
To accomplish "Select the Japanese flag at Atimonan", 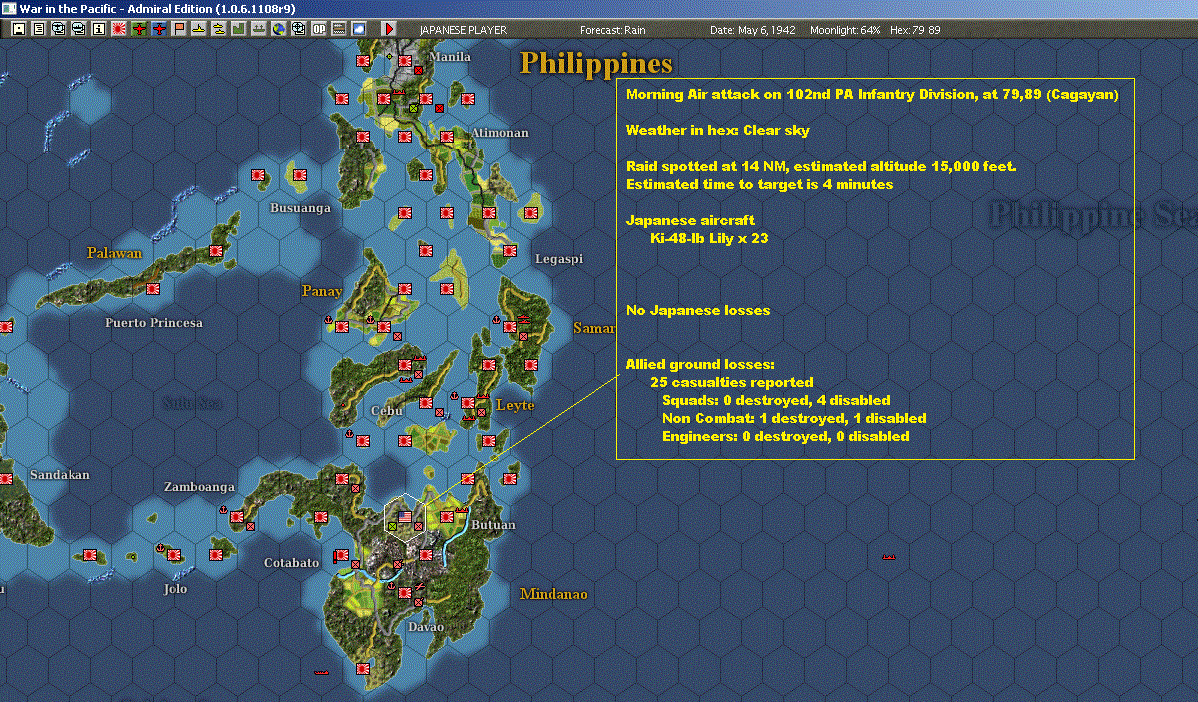I will 447,137.
